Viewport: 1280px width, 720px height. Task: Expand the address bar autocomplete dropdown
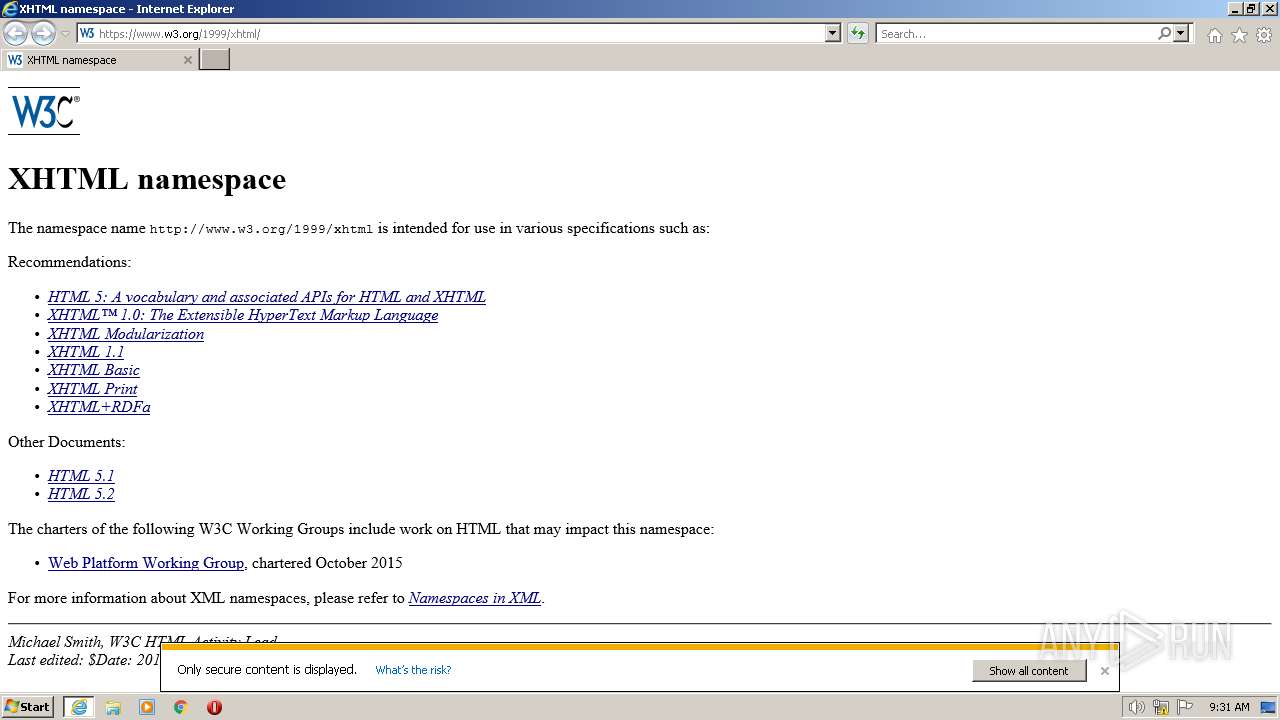click(x=833, y=33)
